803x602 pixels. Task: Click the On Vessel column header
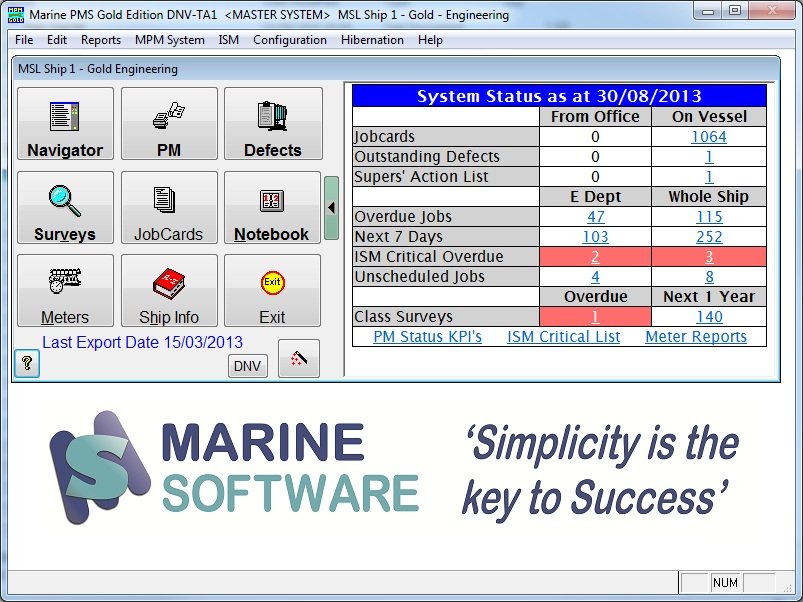[x=709, y=117]
